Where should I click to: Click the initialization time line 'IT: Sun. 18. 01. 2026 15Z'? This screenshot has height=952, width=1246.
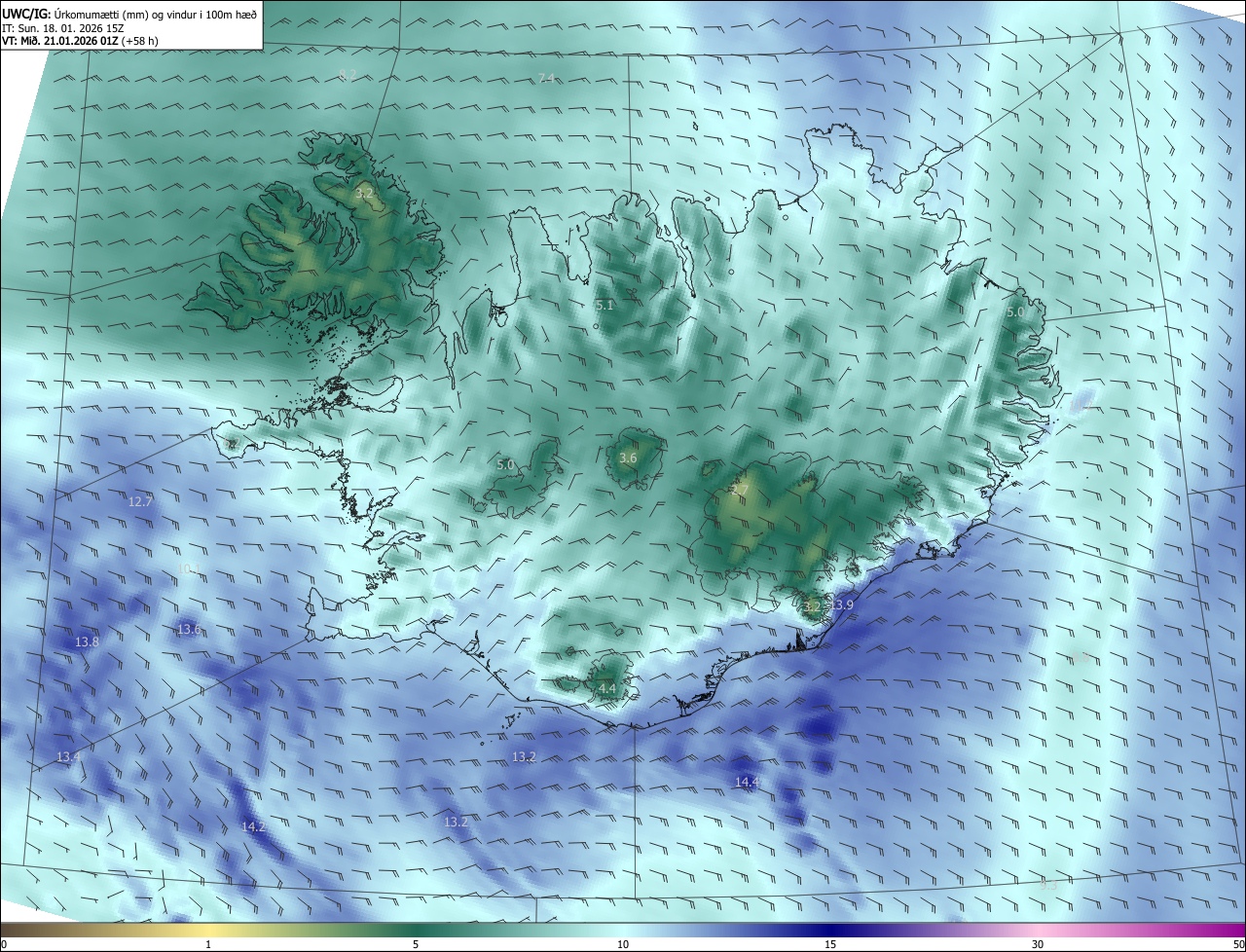point(63,27)
